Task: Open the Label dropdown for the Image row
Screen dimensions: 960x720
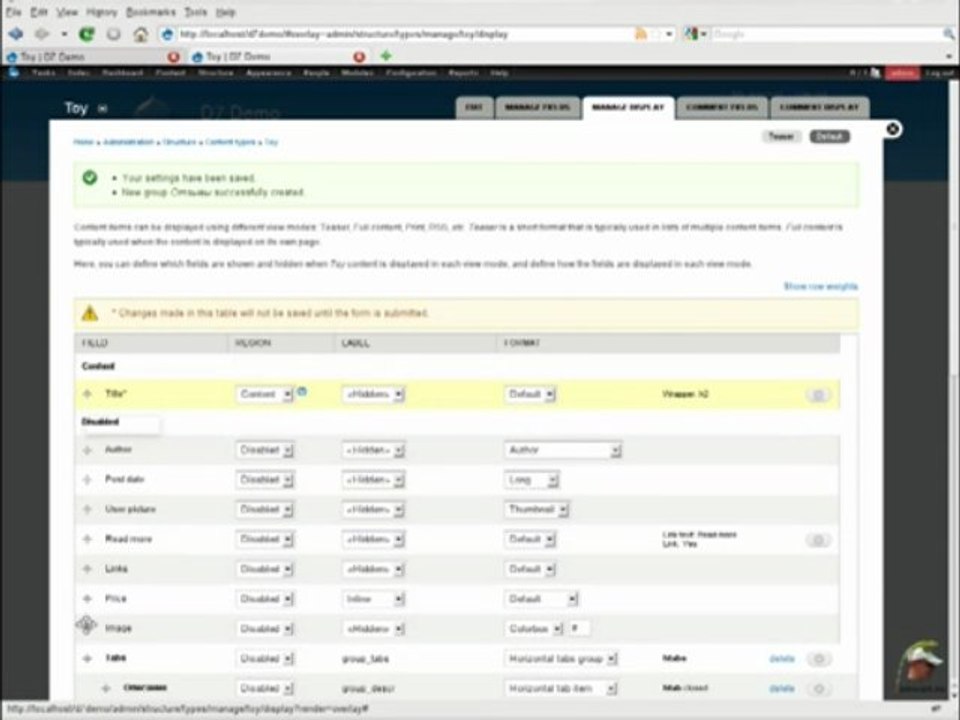Action: (373, 629)
